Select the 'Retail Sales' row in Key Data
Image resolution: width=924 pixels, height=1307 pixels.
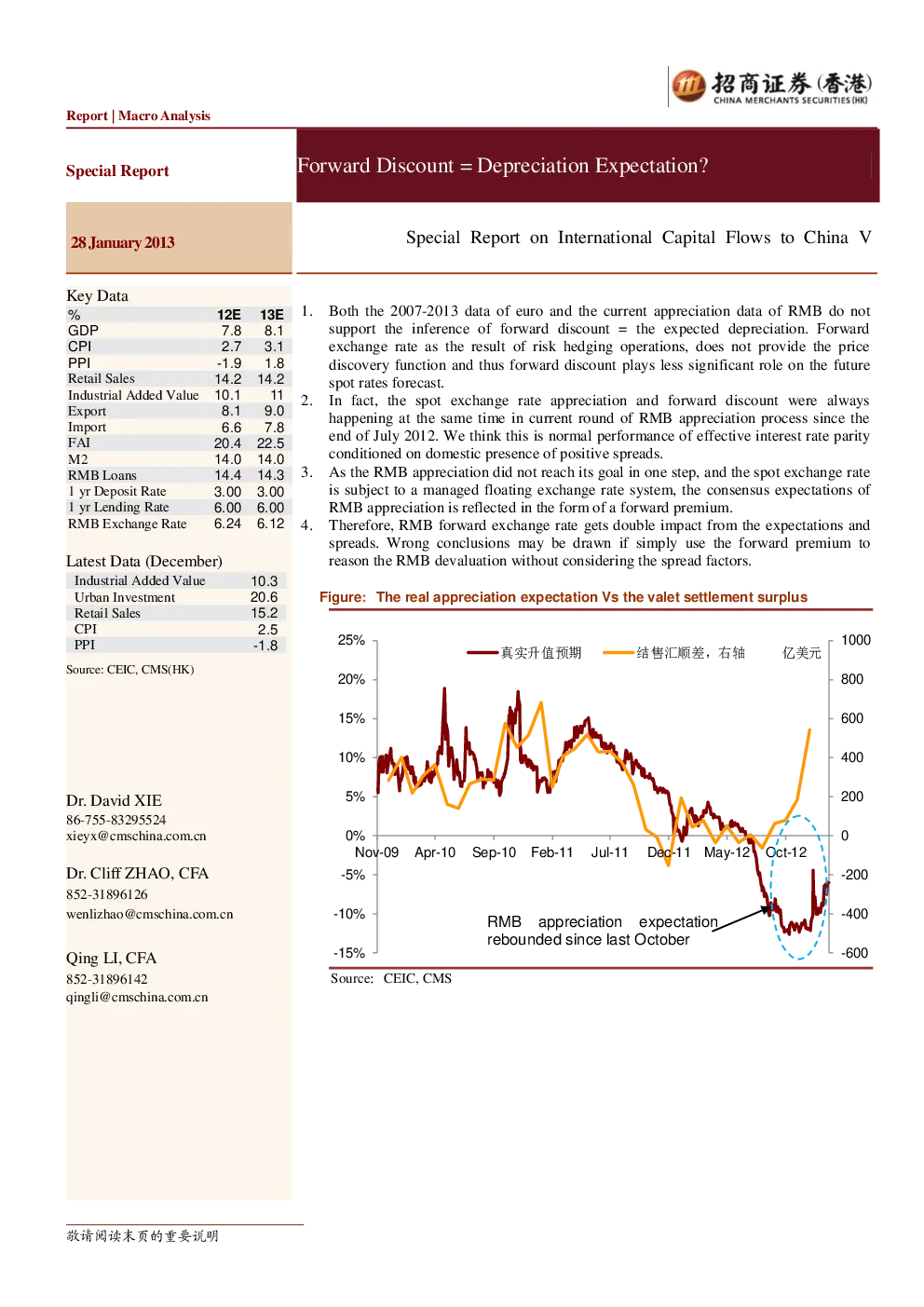point(177,379)
